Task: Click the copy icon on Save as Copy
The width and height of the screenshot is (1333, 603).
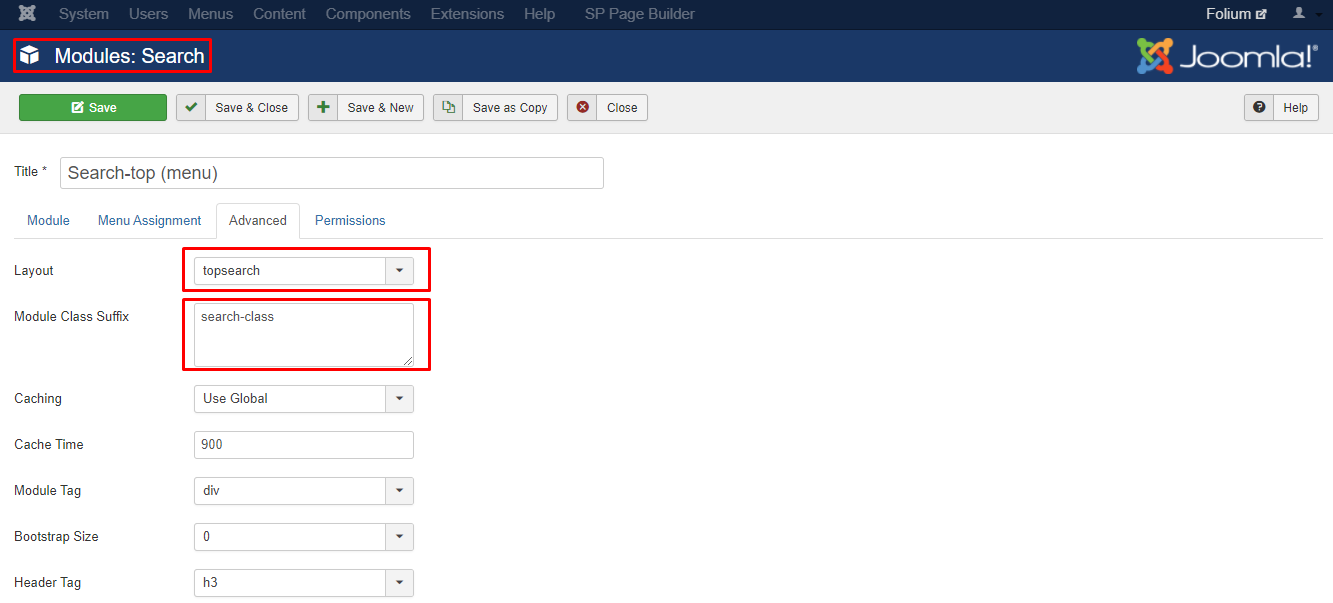Action: (x=448, y=107)
